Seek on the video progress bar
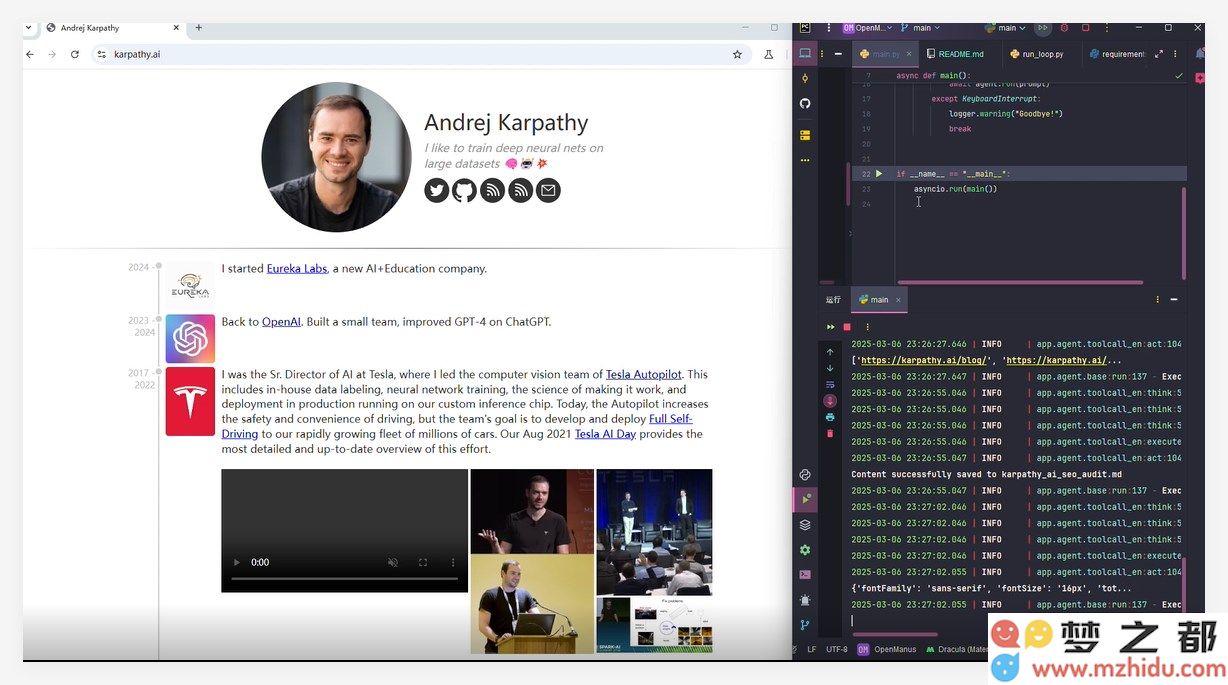The height and width of the screenshot is (685, 1228). point(345,579)
